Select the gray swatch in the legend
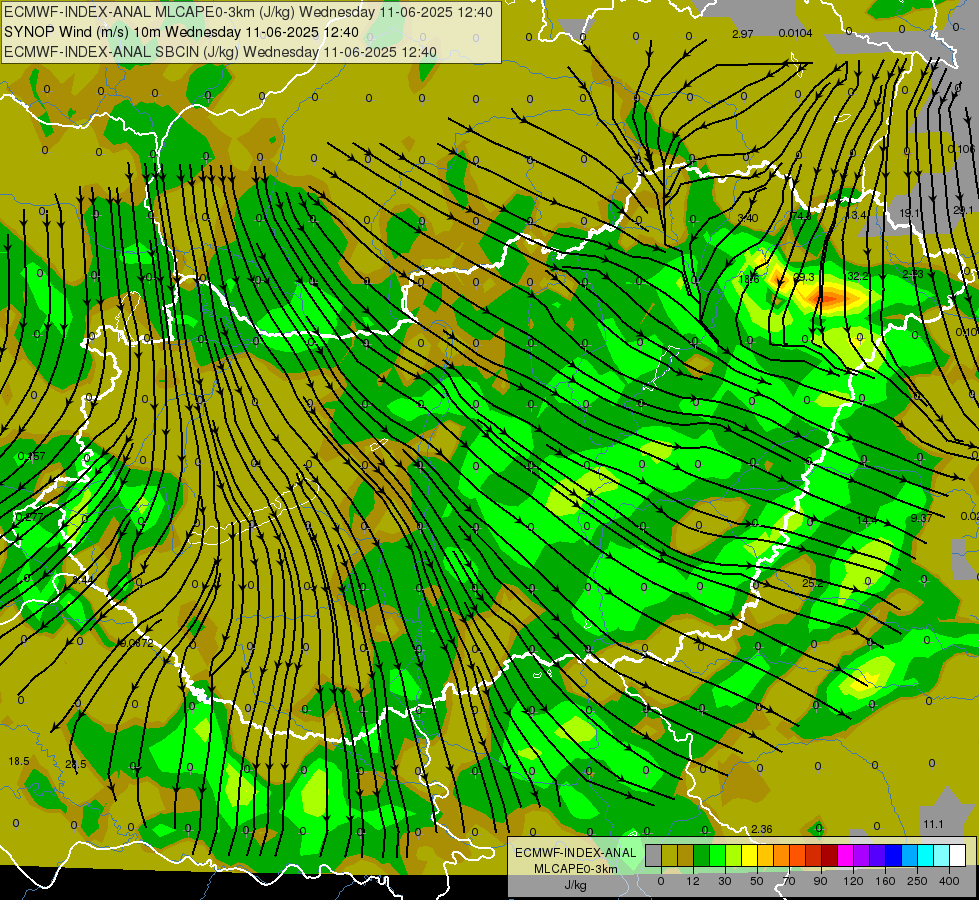This screenshot has width=979, height=900. (654, 855)
